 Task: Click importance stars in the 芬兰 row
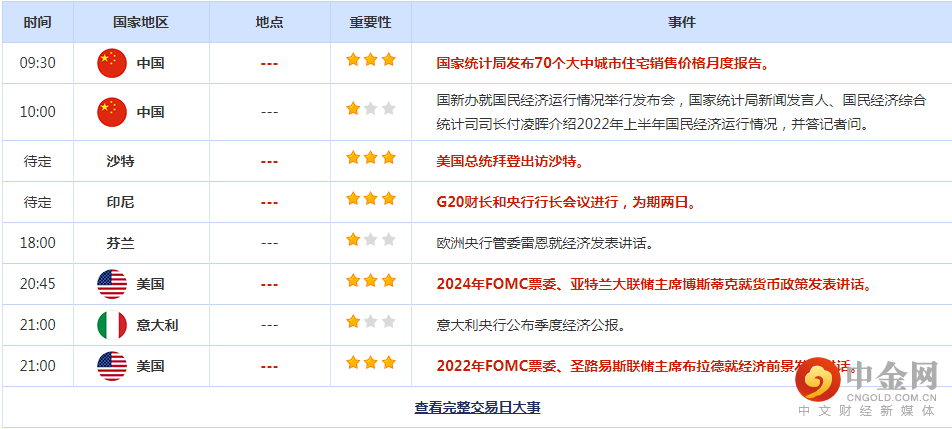[x=370, y=240]
